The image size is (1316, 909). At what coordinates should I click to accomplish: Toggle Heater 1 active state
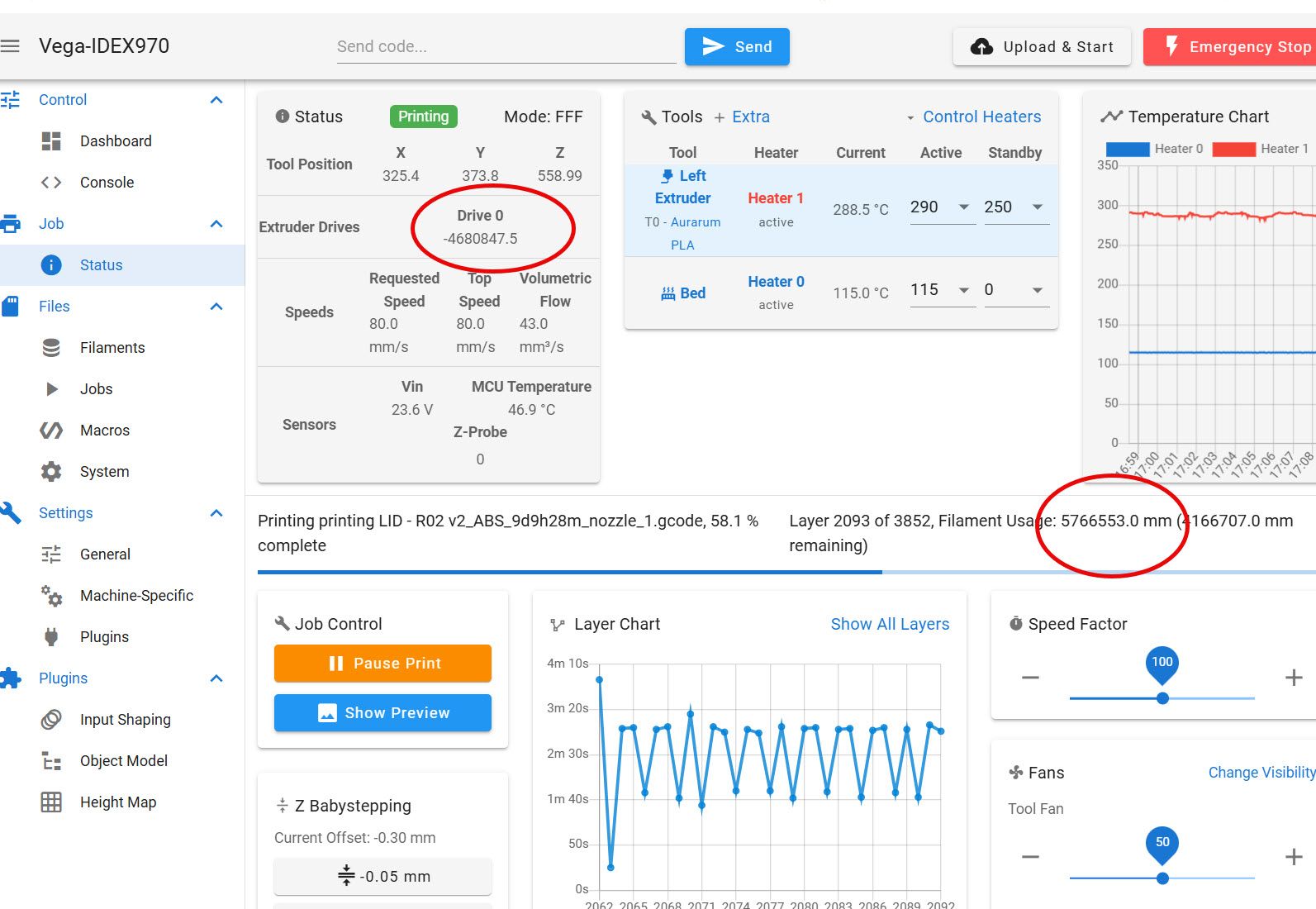click(x=776, y=198)
